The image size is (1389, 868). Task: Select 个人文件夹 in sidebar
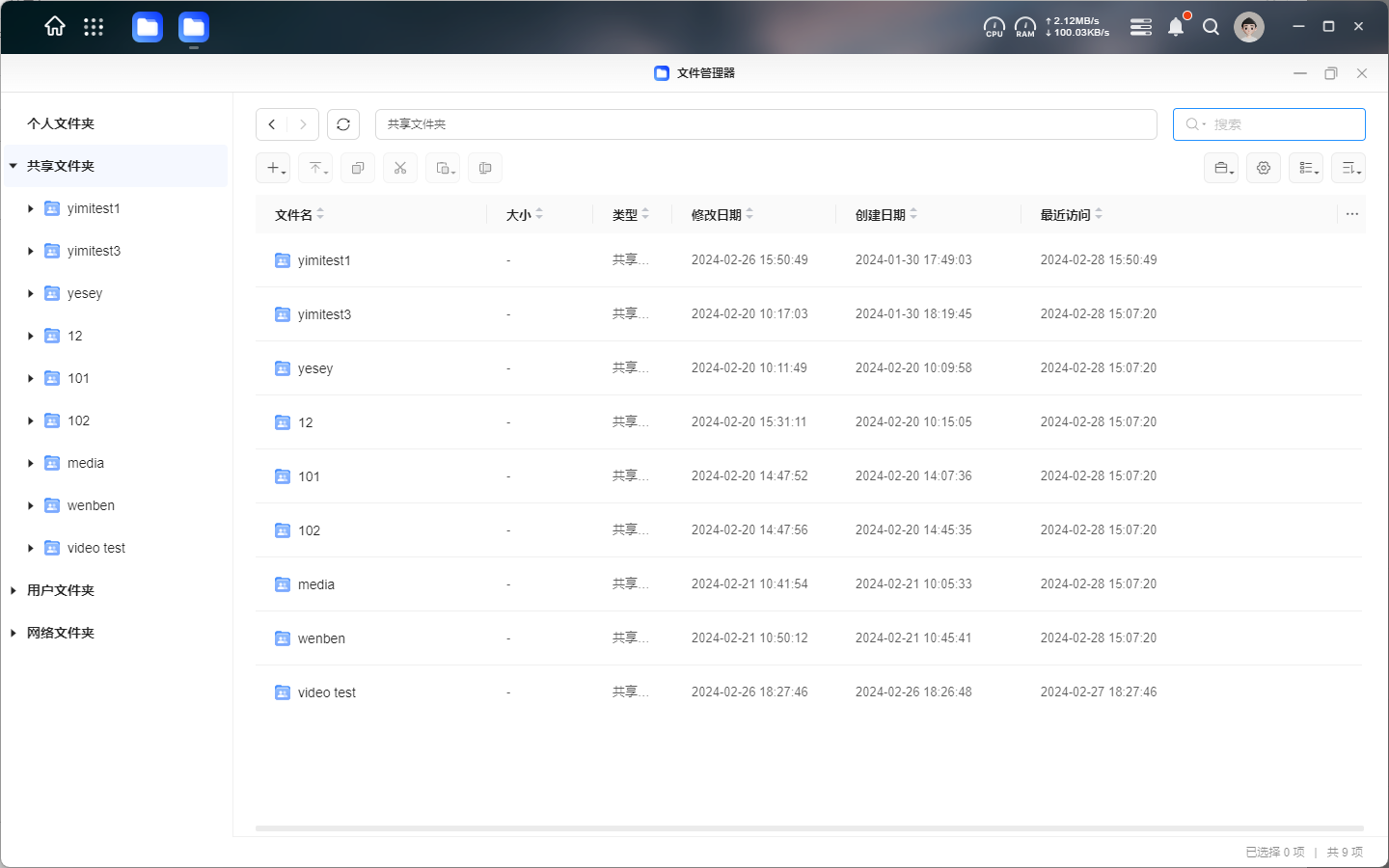61,123
